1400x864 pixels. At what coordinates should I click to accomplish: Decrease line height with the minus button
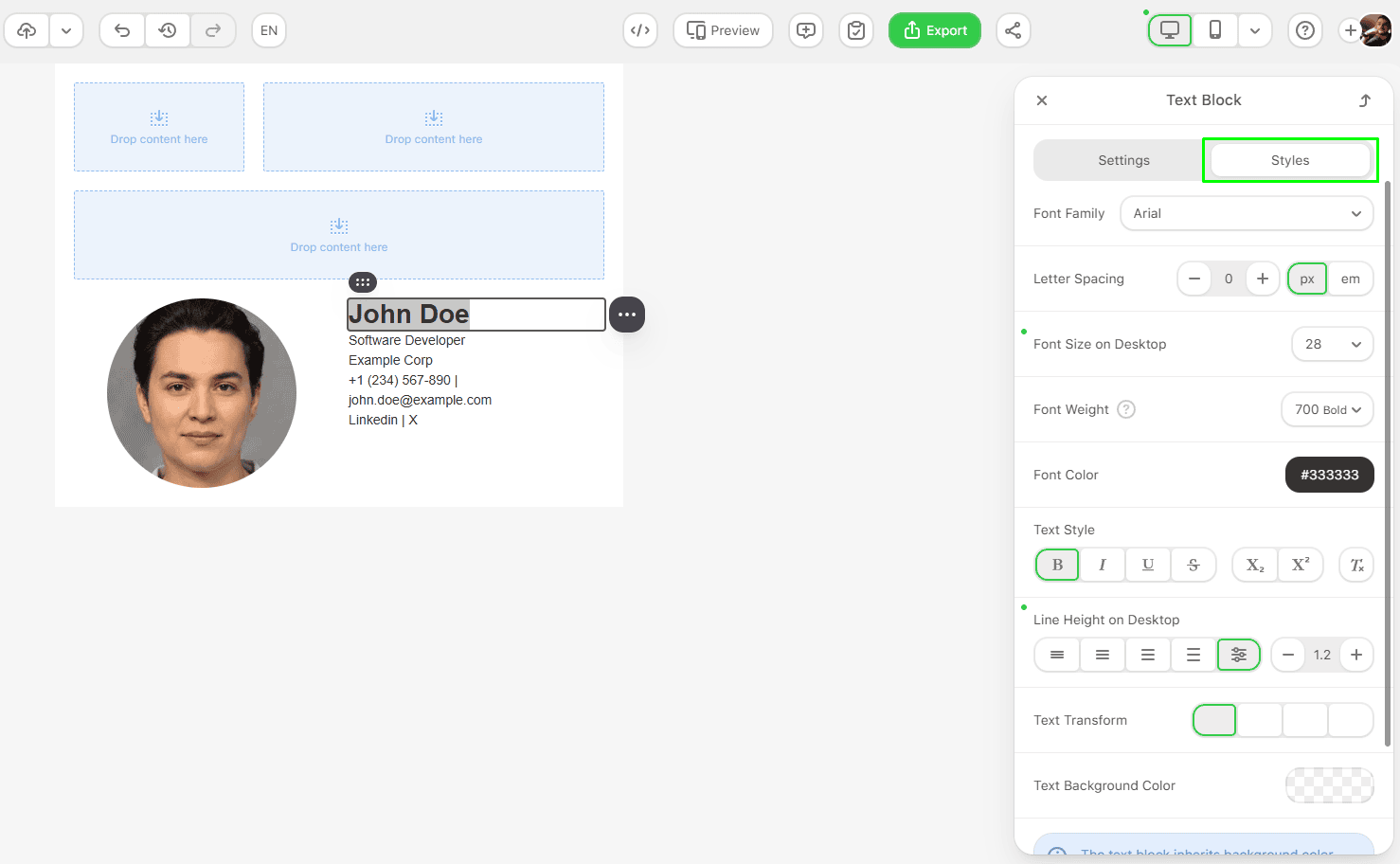point(1288,655)
